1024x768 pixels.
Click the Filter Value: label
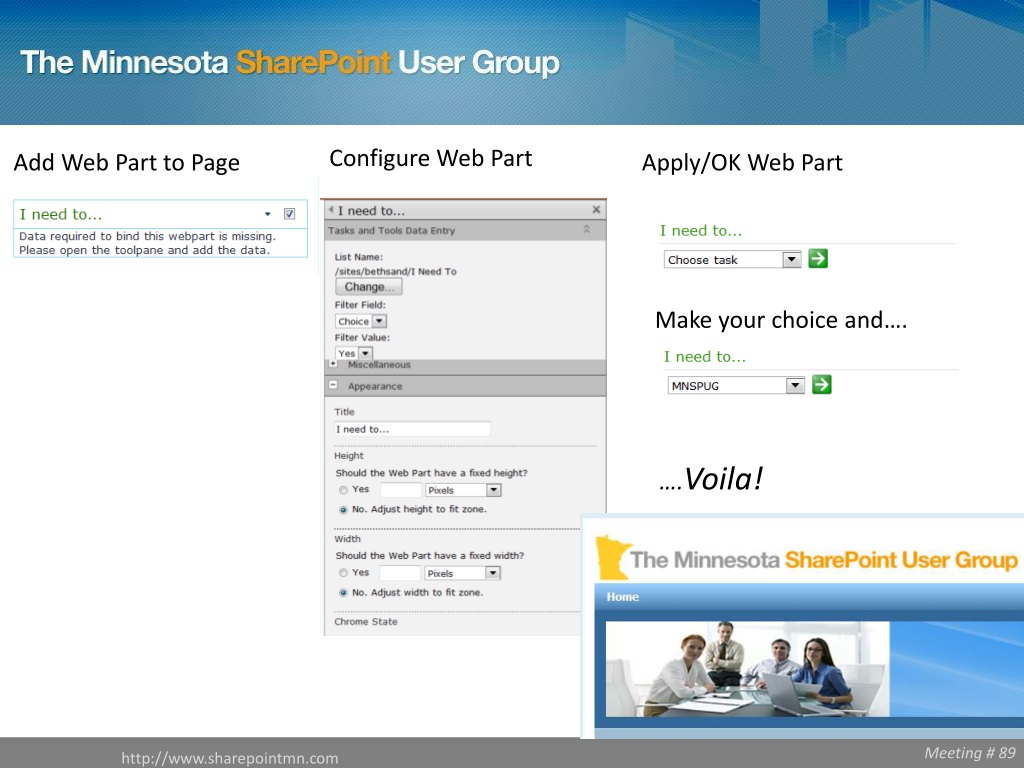pos(362,338)
